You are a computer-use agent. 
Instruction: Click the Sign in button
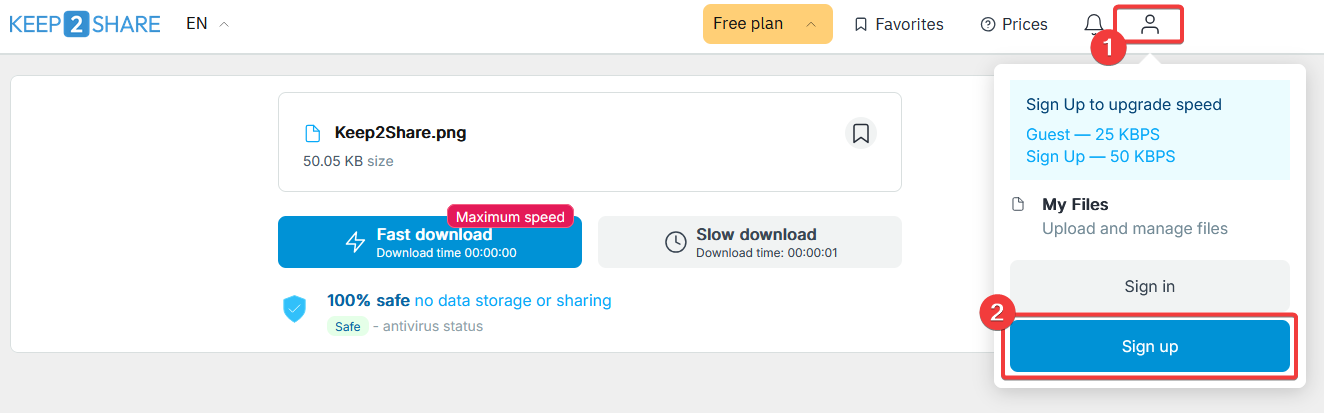coord(1150,286)
